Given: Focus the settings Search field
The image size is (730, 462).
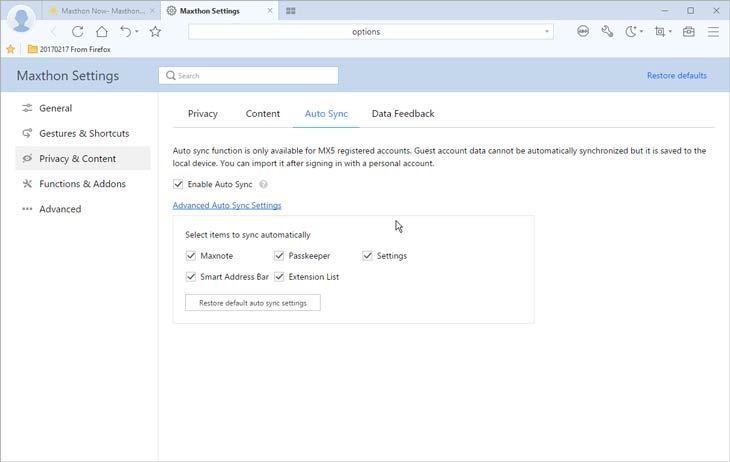Looking at the screenshot, I should click(x=248, y=75).
